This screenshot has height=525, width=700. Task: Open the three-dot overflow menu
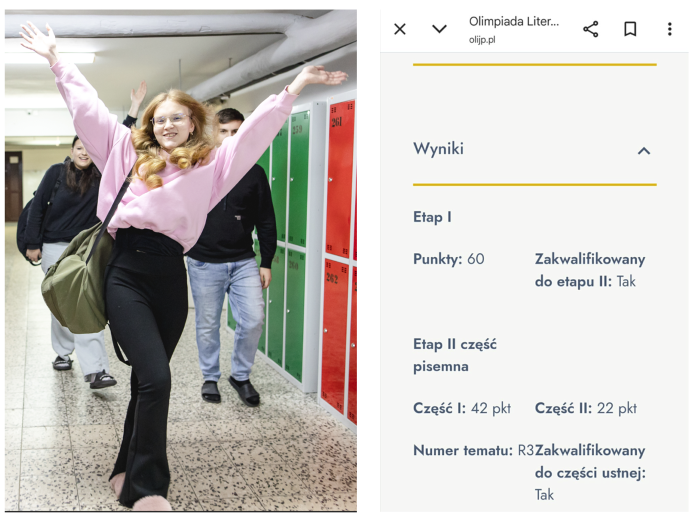tap(669, 29)
